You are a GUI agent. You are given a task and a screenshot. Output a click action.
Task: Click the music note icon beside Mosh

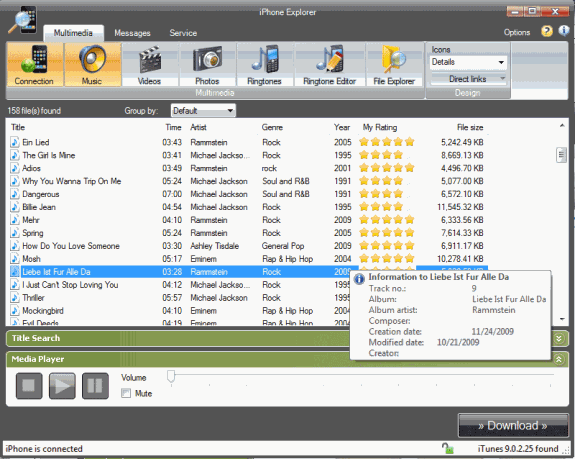click(x=14, y=258)
